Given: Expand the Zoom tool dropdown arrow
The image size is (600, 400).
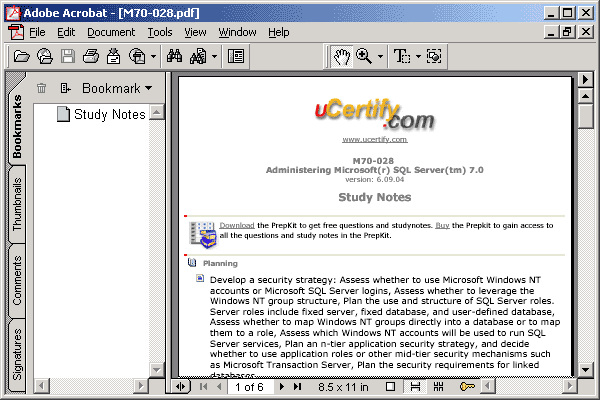Looking at the screenshot, I should pyautogui.click(x=380, y=57).
